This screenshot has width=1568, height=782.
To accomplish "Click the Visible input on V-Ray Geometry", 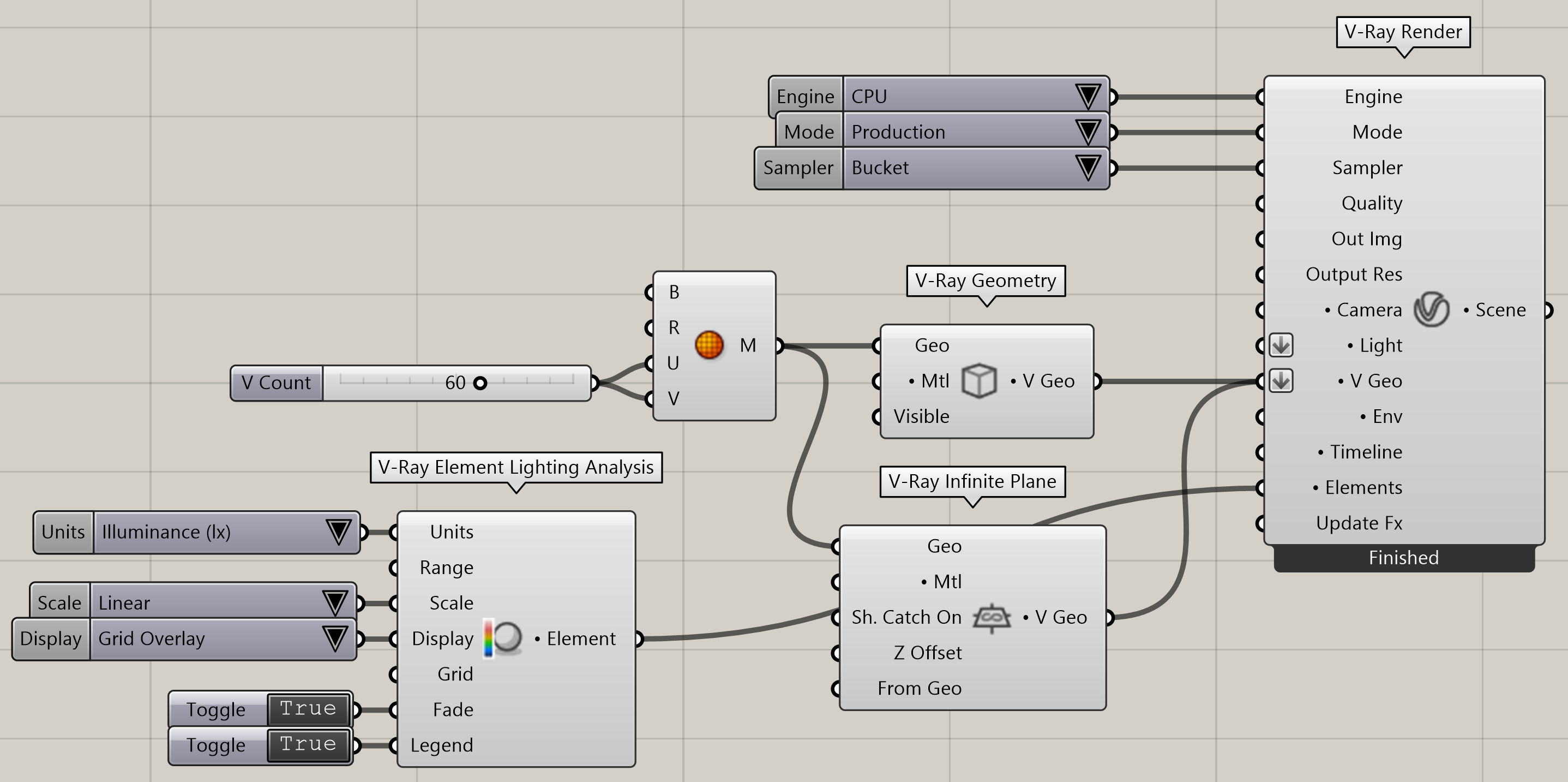I will point(921,416).
